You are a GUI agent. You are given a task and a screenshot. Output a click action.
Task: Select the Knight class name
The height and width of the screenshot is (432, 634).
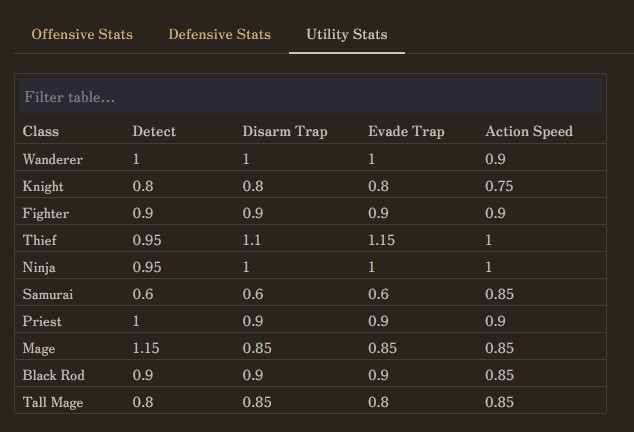point(43,186)
